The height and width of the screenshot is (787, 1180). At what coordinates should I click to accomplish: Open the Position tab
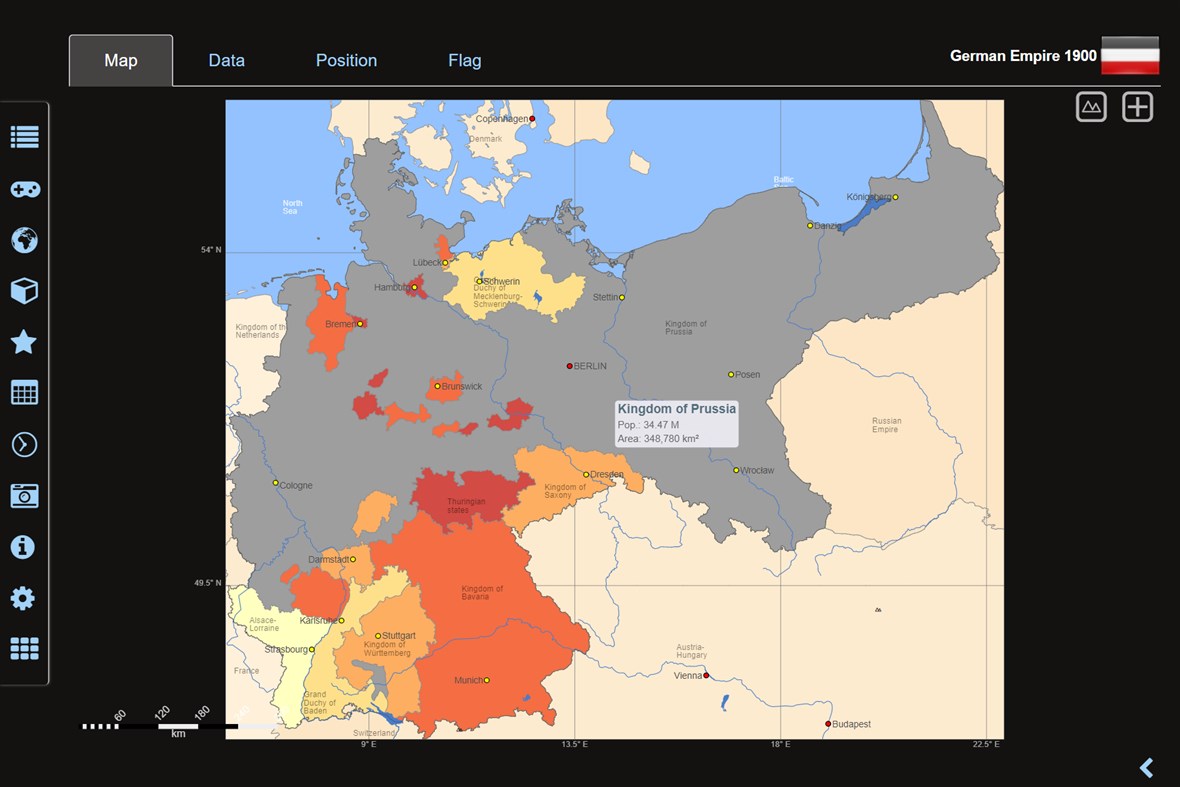click(346, 60)
